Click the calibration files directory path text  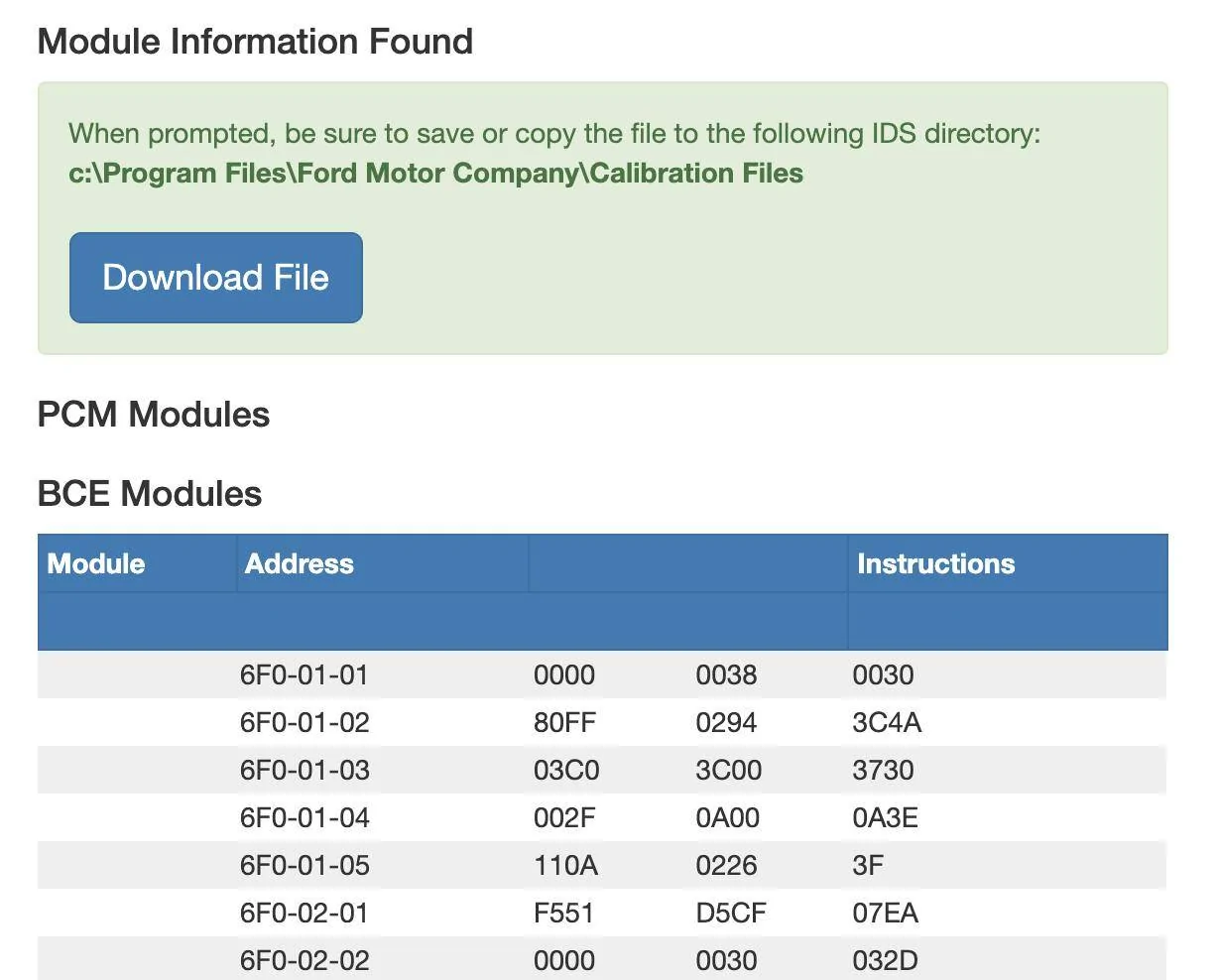point(435,173)
